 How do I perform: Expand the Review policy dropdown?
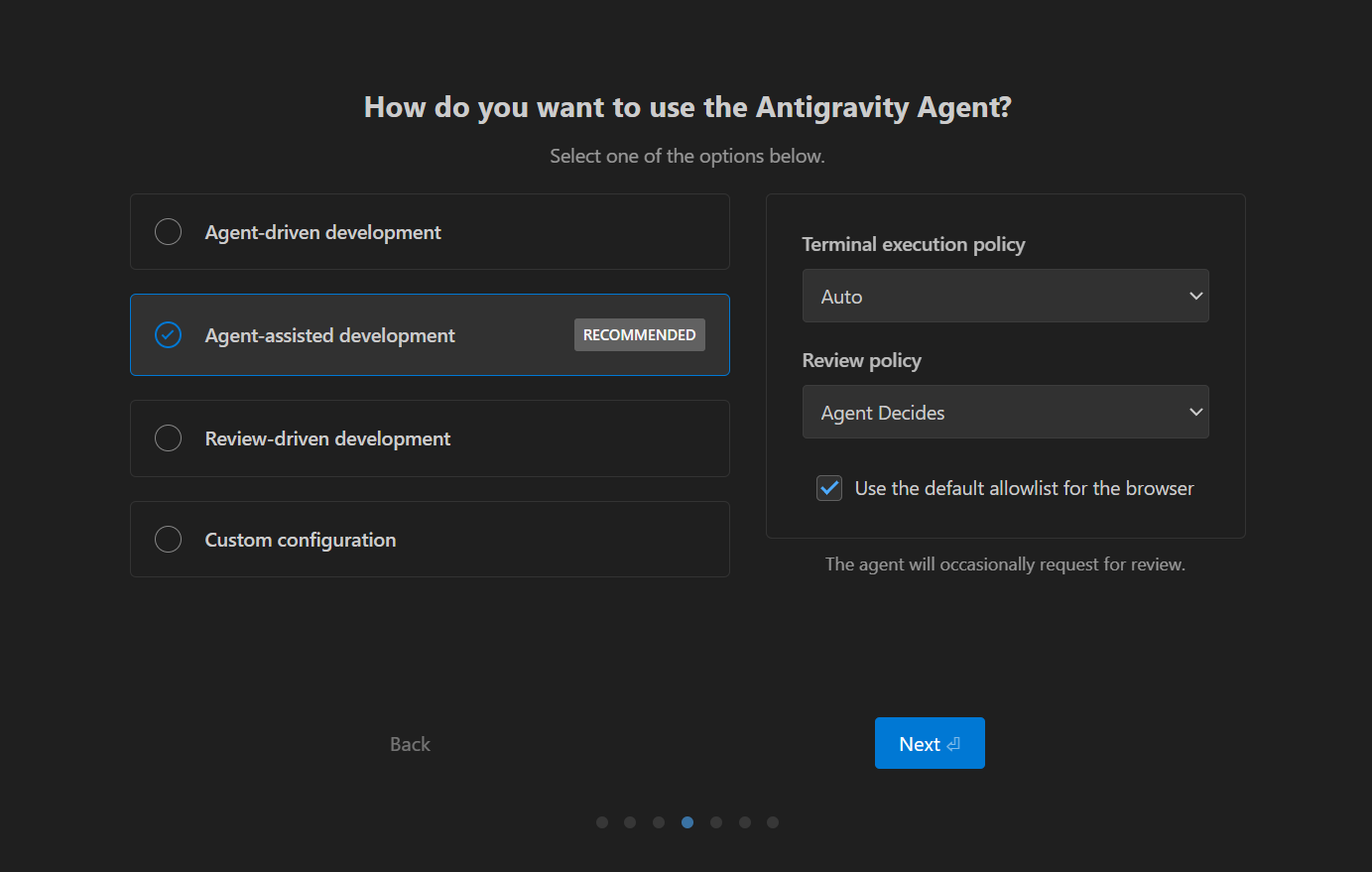click(x=1005, y=413)
